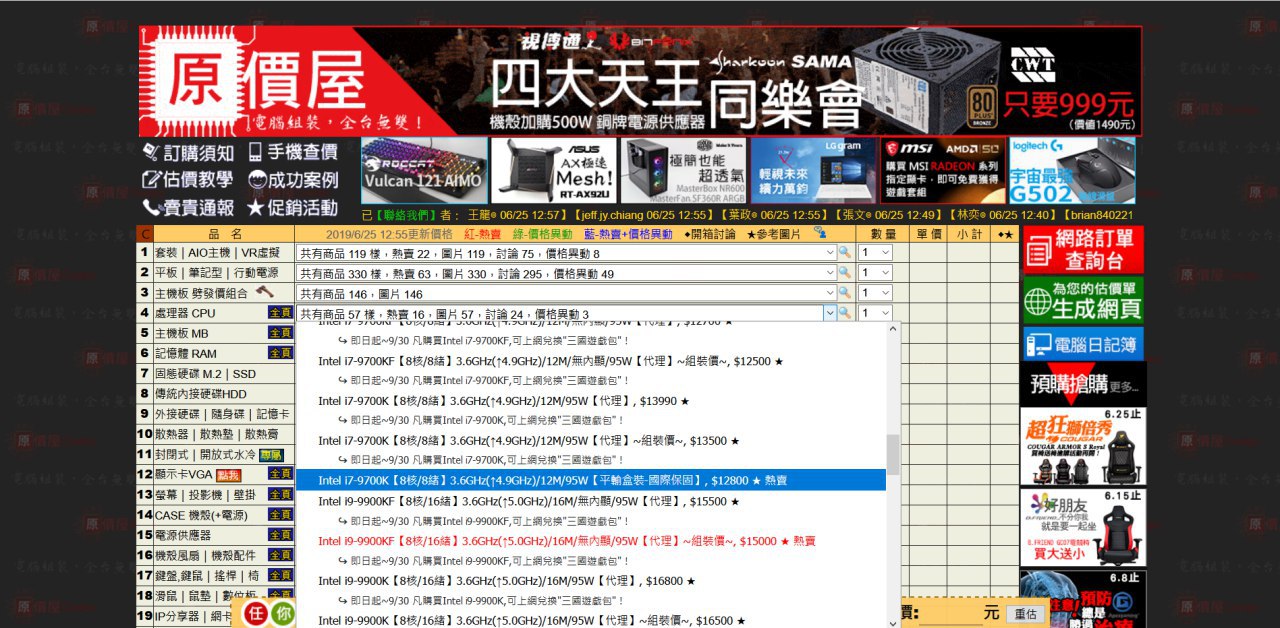Screen dimensions: 1280x628
Task: Open quantity dropdown for row 4 CPU
Action: (874, 313)
